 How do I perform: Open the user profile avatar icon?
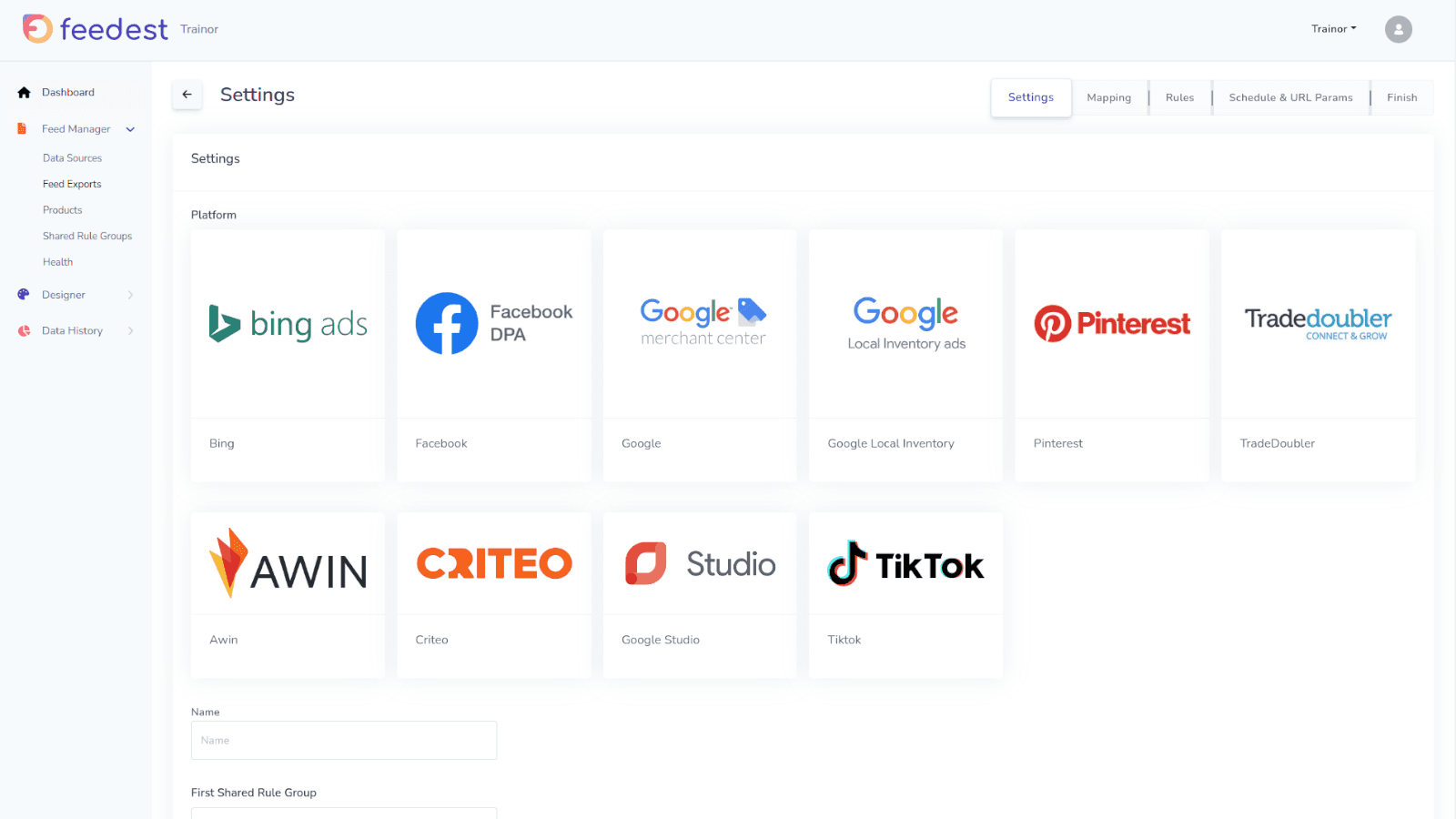[x=1398, y=29]
